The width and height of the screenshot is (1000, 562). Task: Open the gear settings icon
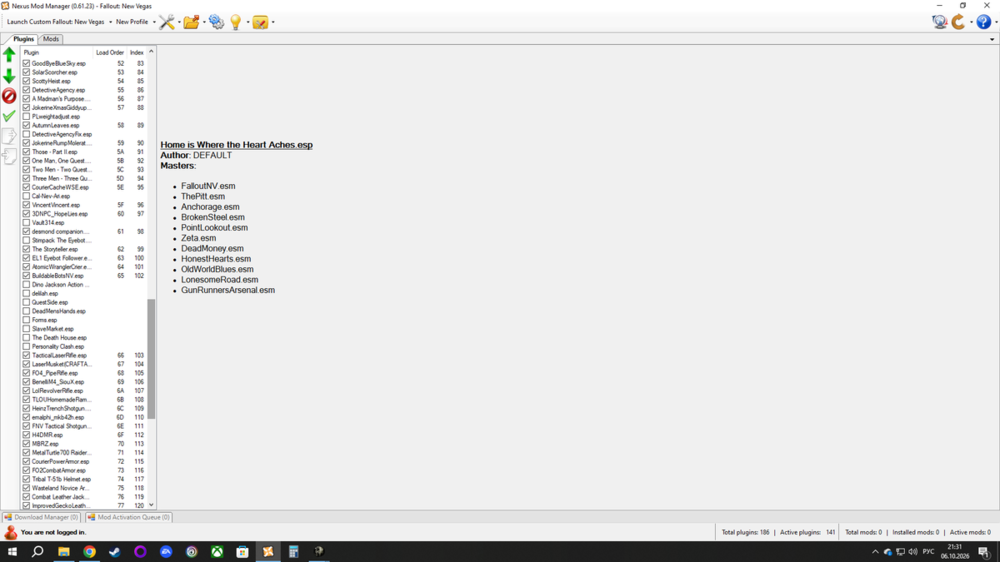point(217,22)
